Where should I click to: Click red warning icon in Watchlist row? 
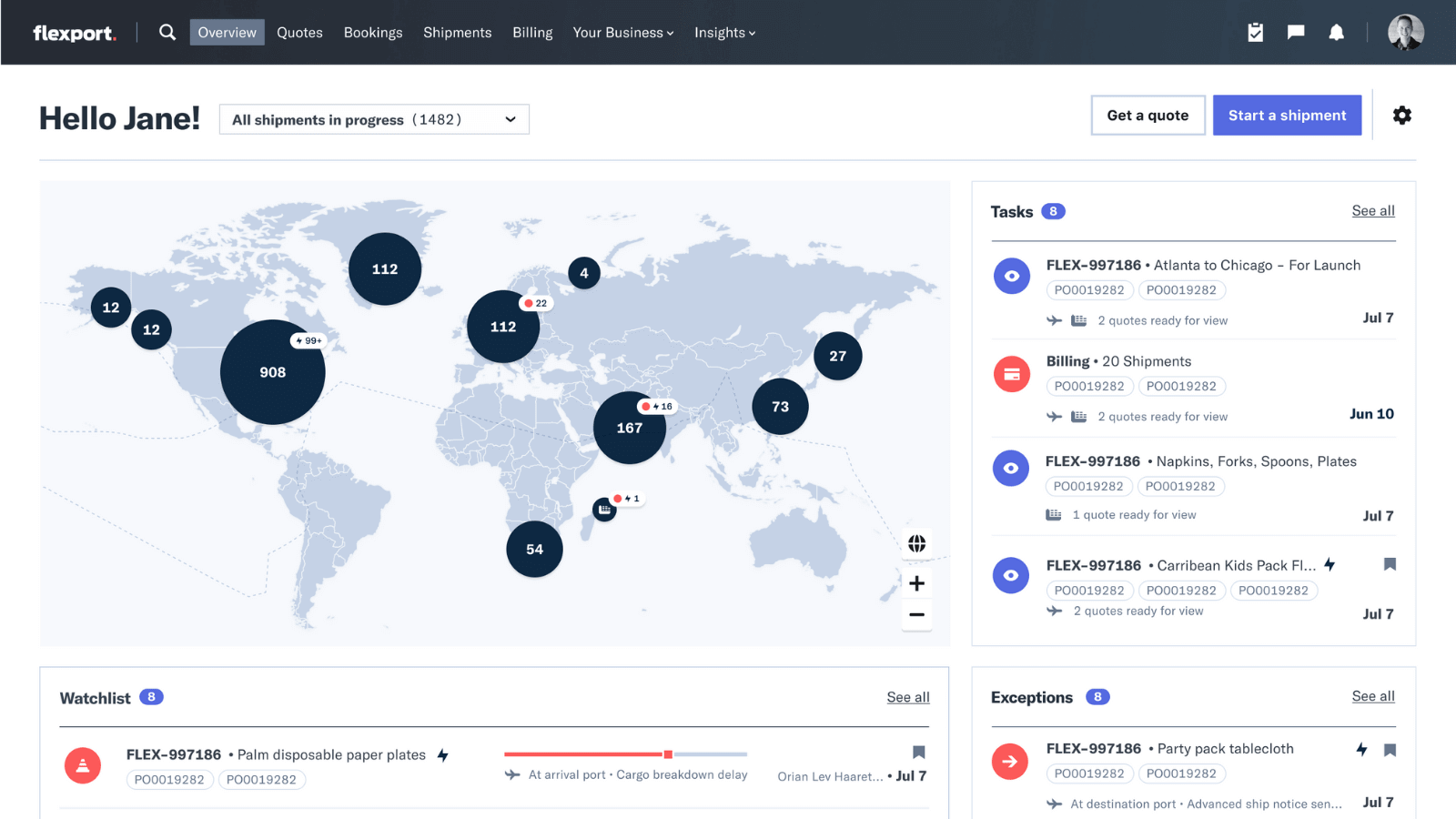click(x=83, y=765)
